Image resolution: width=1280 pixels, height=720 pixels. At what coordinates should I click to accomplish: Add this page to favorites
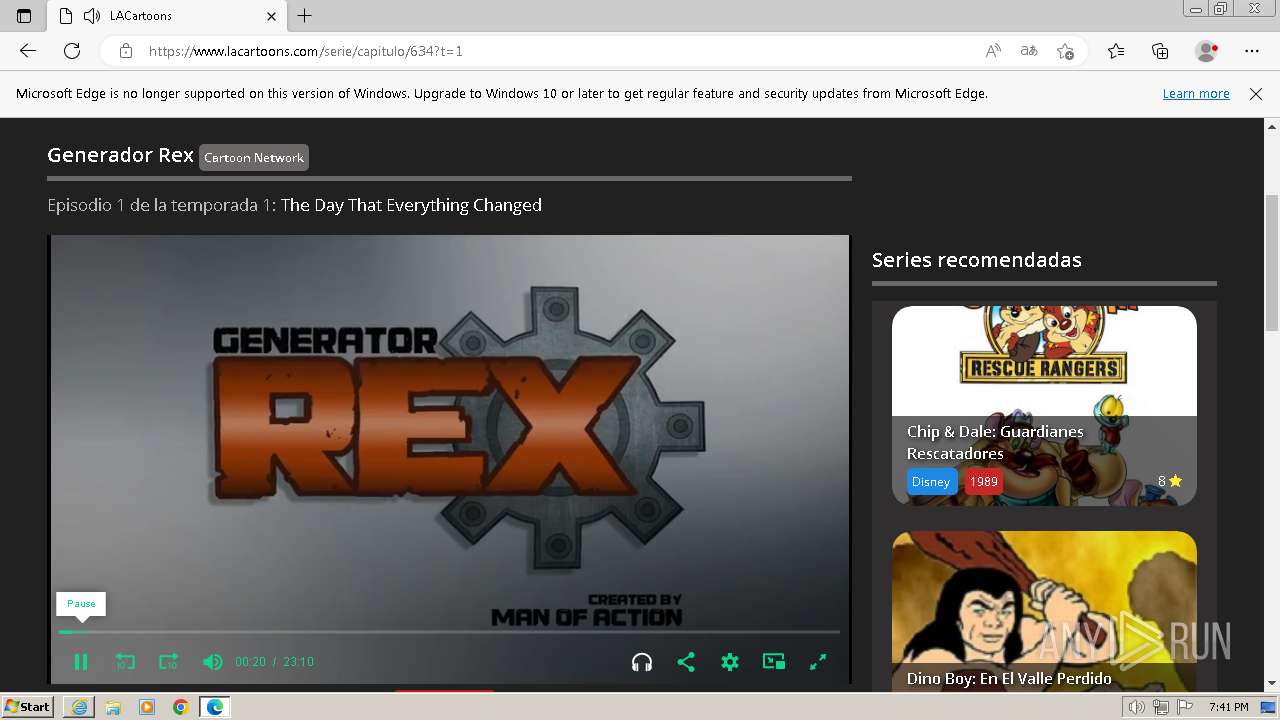click(x=1066, y=51)
